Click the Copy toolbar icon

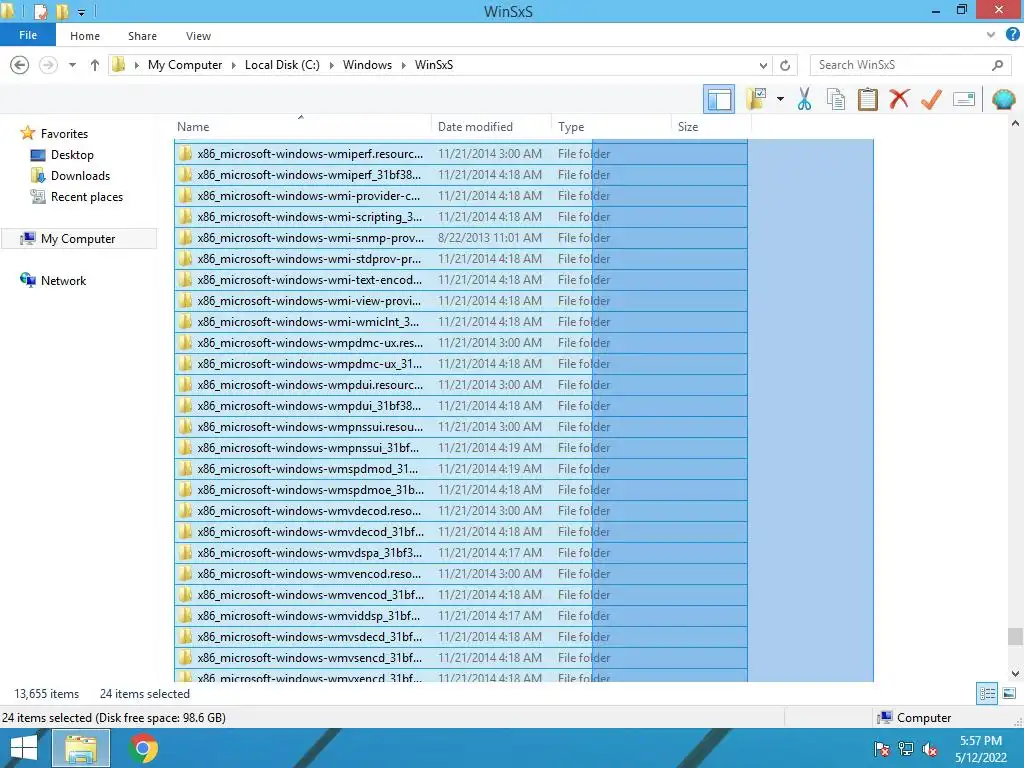836,99
